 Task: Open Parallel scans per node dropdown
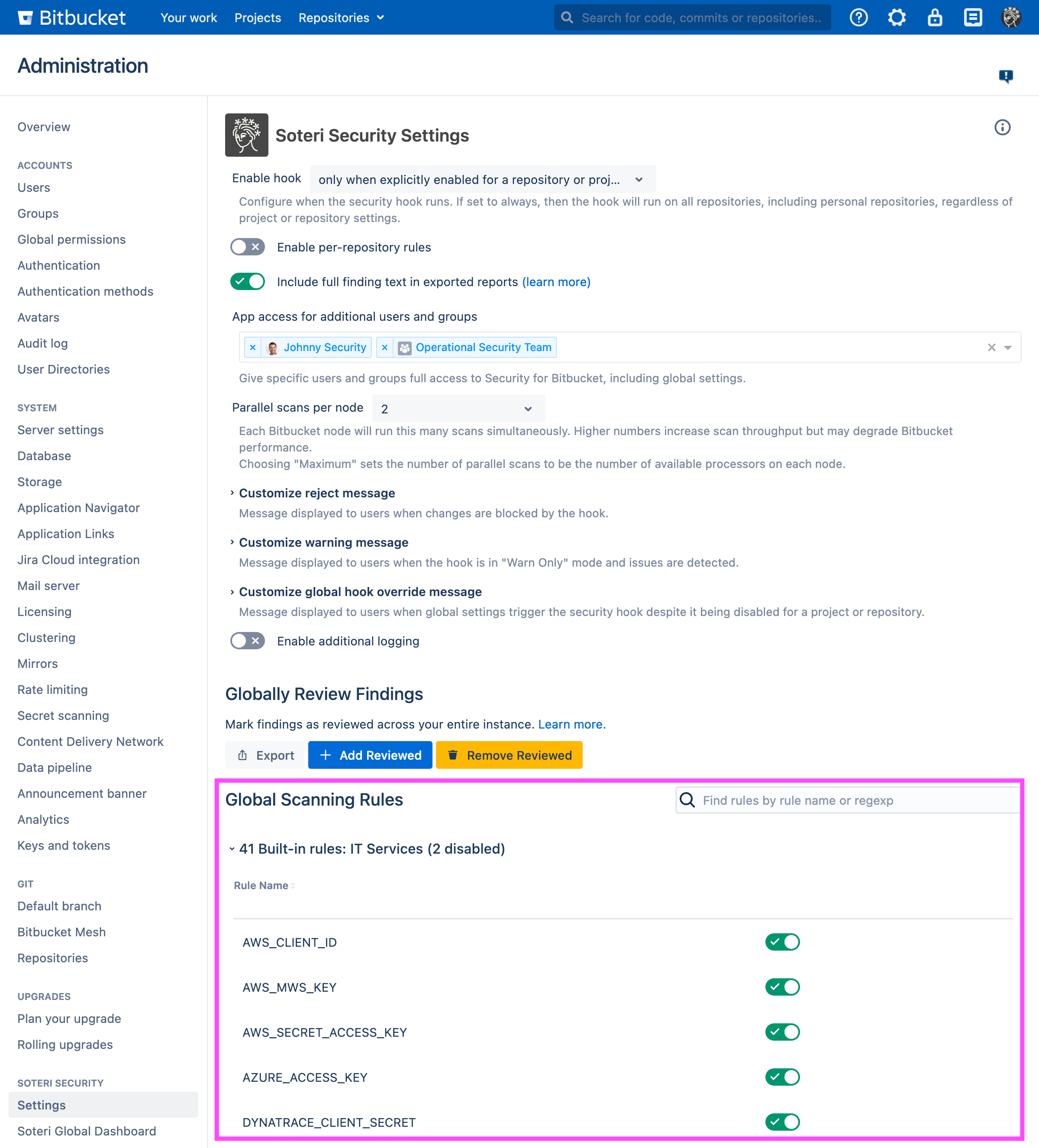tap(458, 409)
